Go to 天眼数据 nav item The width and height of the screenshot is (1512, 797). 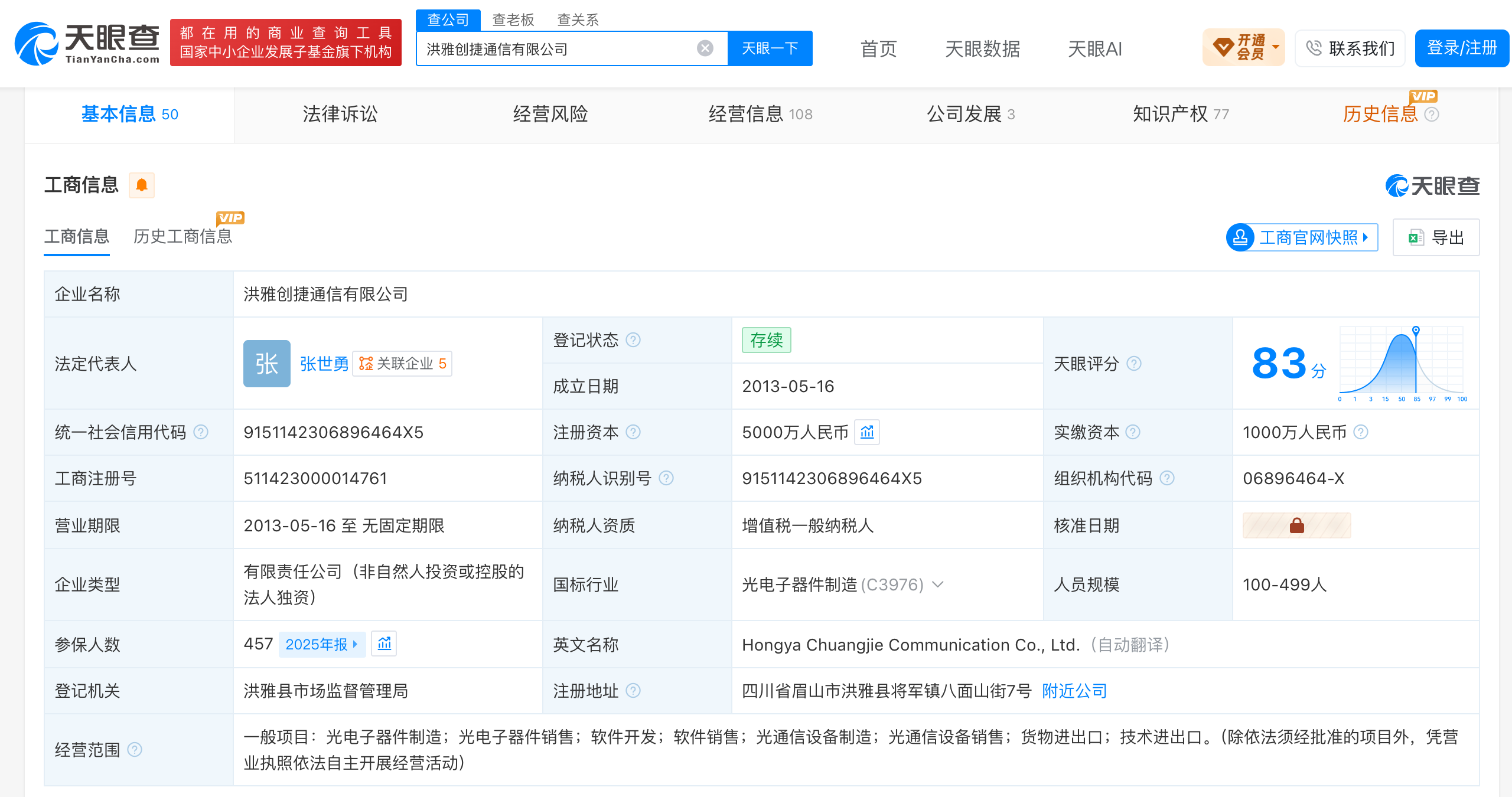pyautogui.click(x=983, y=49)
